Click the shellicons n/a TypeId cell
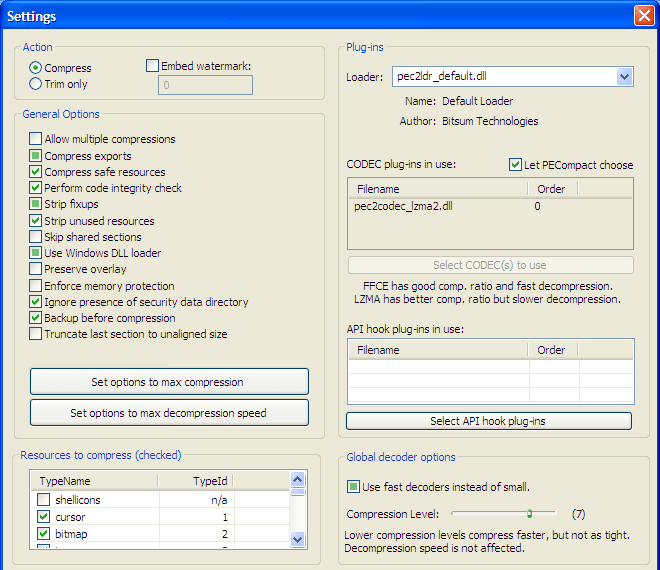 pos(219,500)
